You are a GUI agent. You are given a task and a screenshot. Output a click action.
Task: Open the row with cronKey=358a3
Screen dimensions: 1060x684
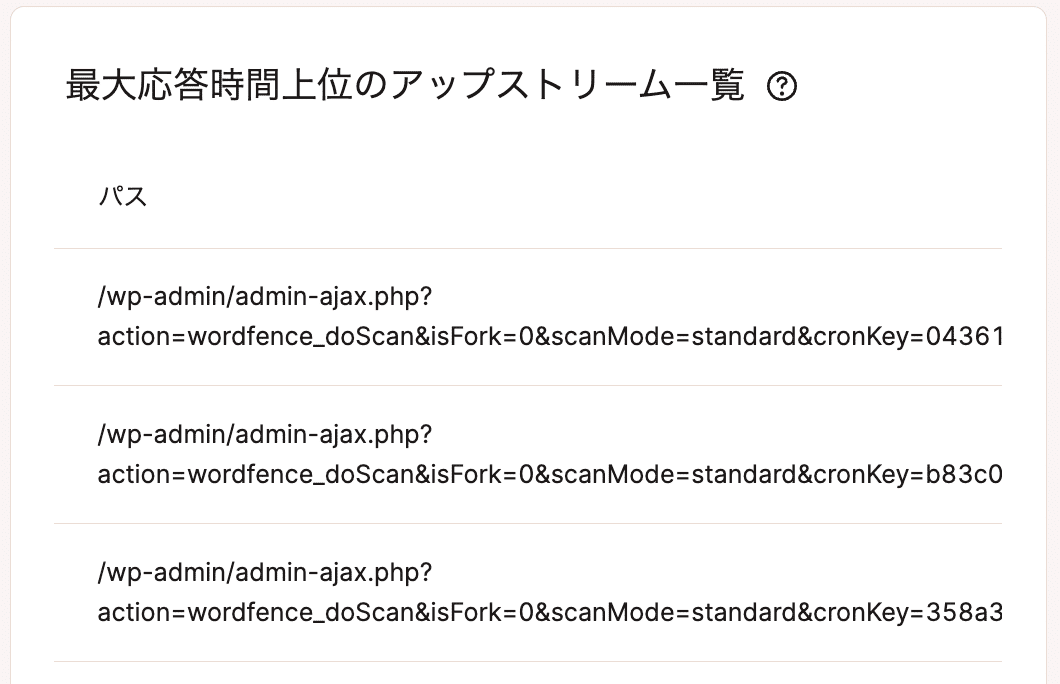click(528, 593)
